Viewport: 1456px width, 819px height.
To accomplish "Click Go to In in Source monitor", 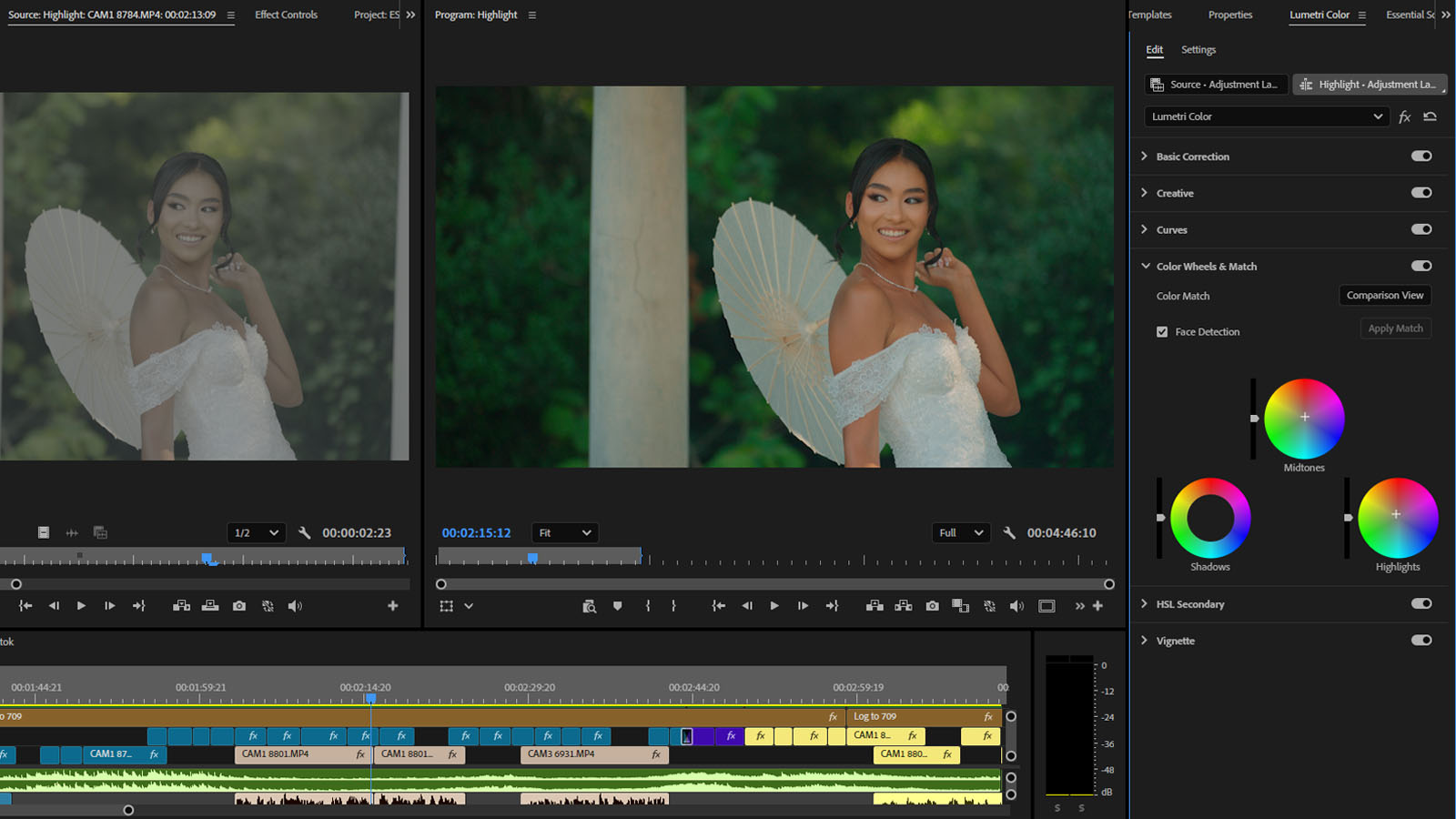I will pos(25,606).
